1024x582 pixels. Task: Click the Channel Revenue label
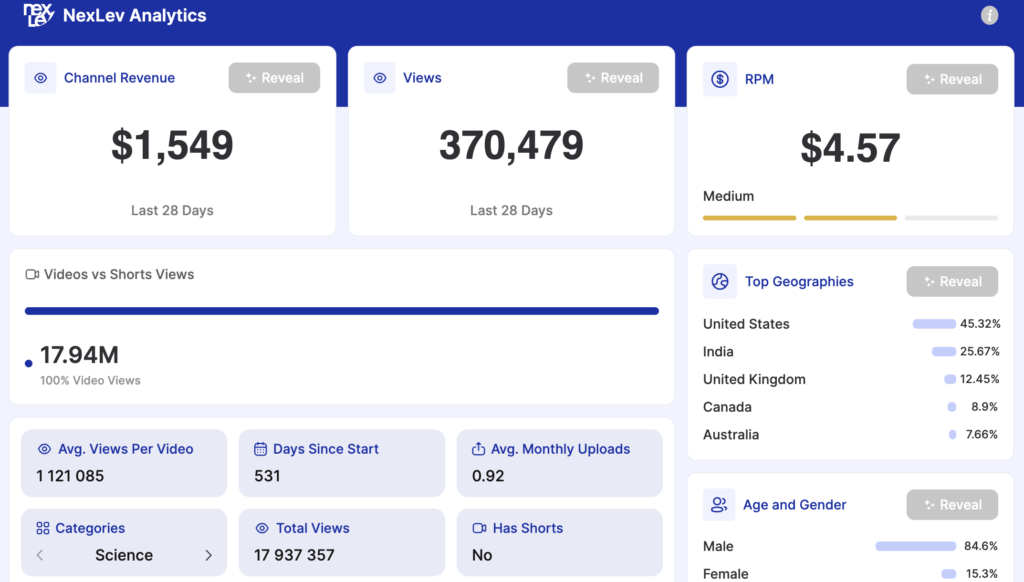(120, 78)
